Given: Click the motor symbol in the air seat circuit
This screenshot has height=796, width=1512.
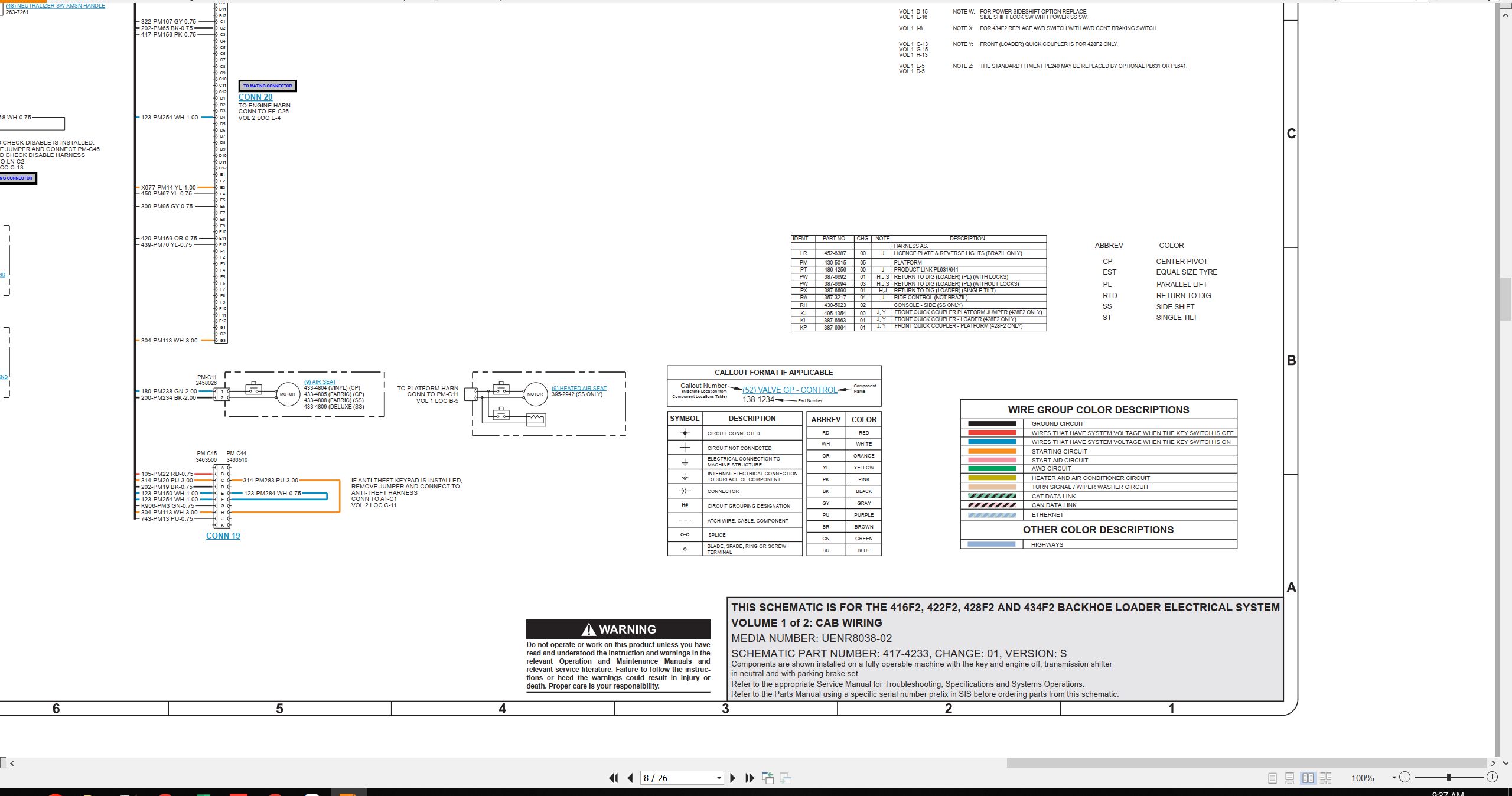Looking at the screenshot, I should point(288,394).
